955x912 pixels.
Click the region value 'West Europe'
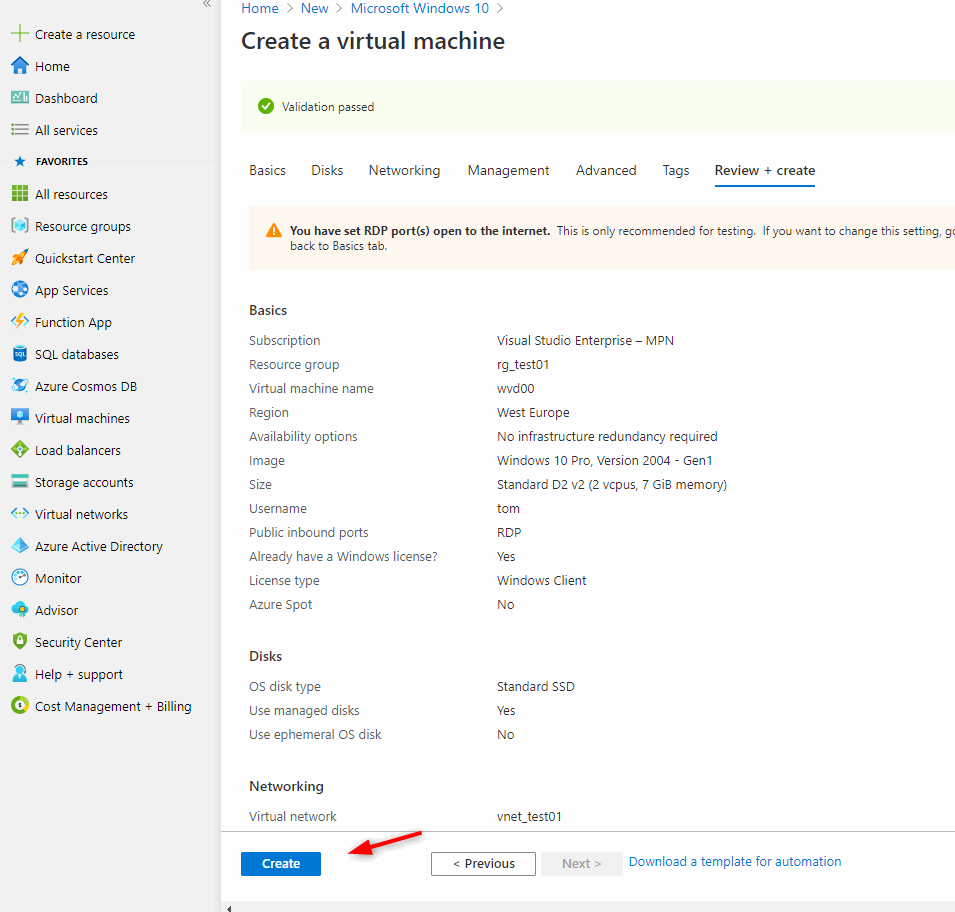[533, 412]
